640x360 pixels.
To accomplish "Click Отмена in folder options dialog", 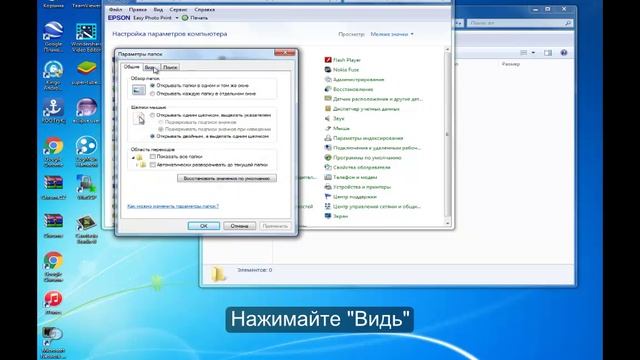I will tap(240, 226).
